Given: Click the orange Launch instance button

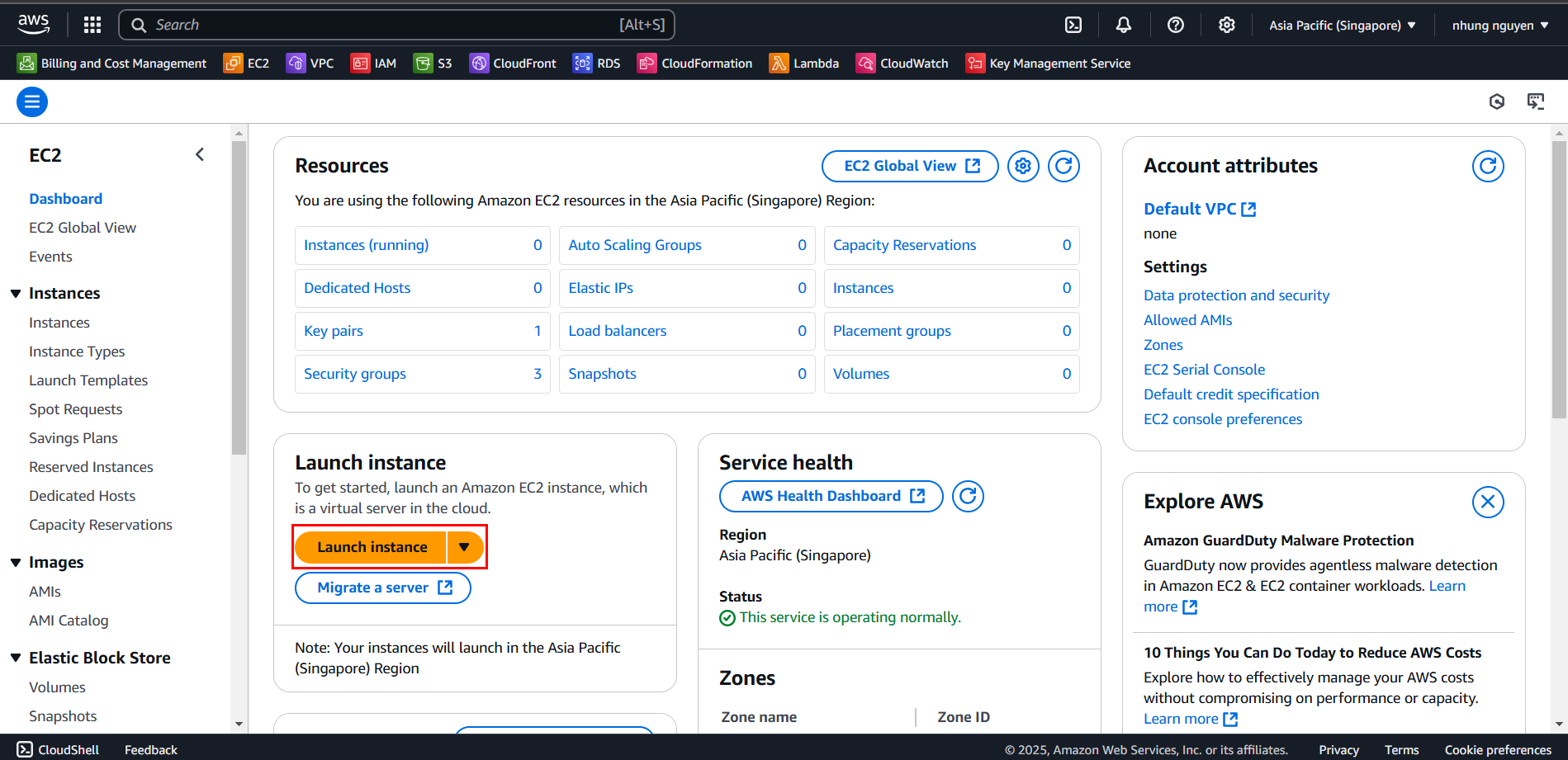Looking at the screenshot, I should click(372, 547).
